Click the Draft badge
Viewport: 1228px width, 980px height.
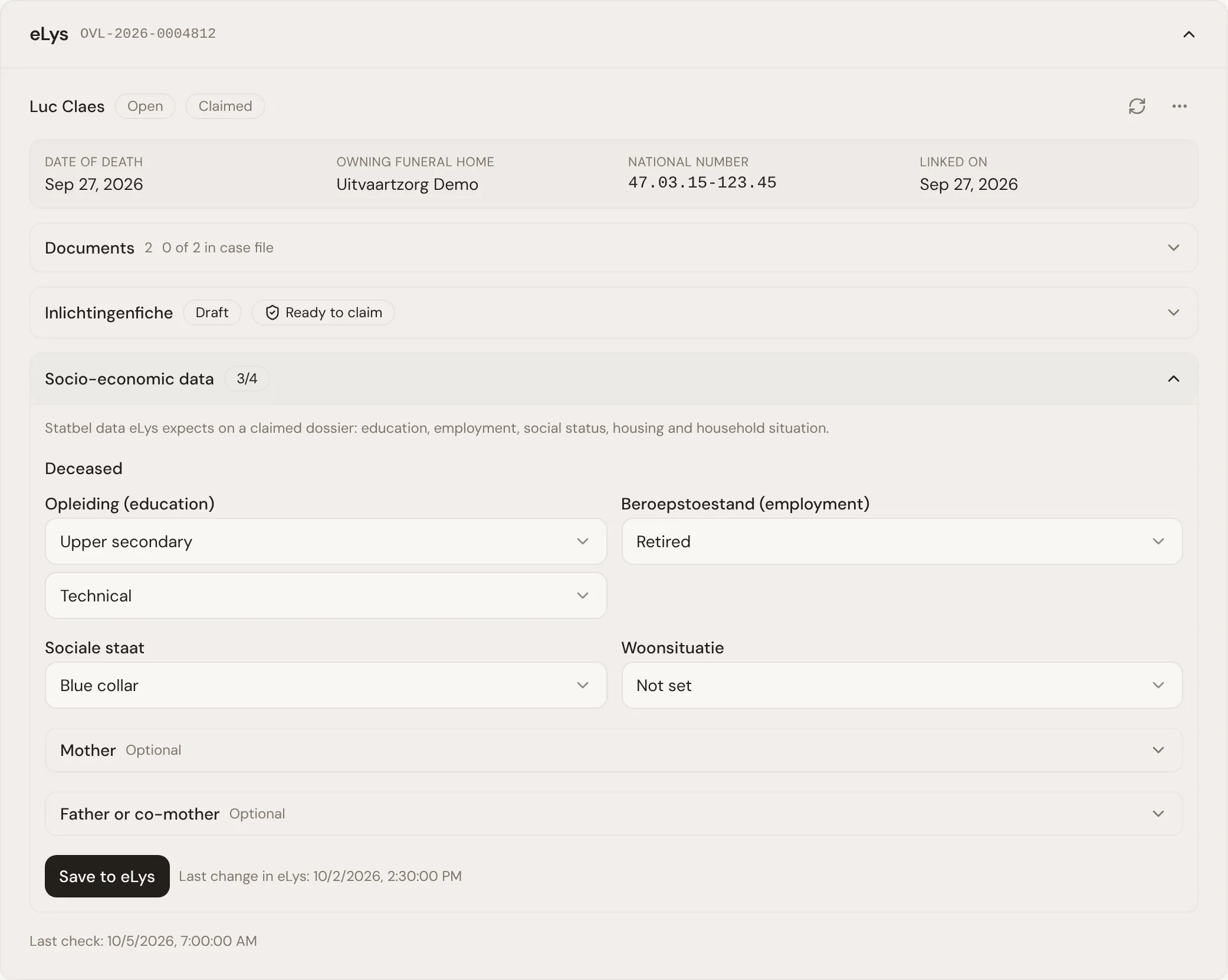pyautogui.click(x=212, y=313)
